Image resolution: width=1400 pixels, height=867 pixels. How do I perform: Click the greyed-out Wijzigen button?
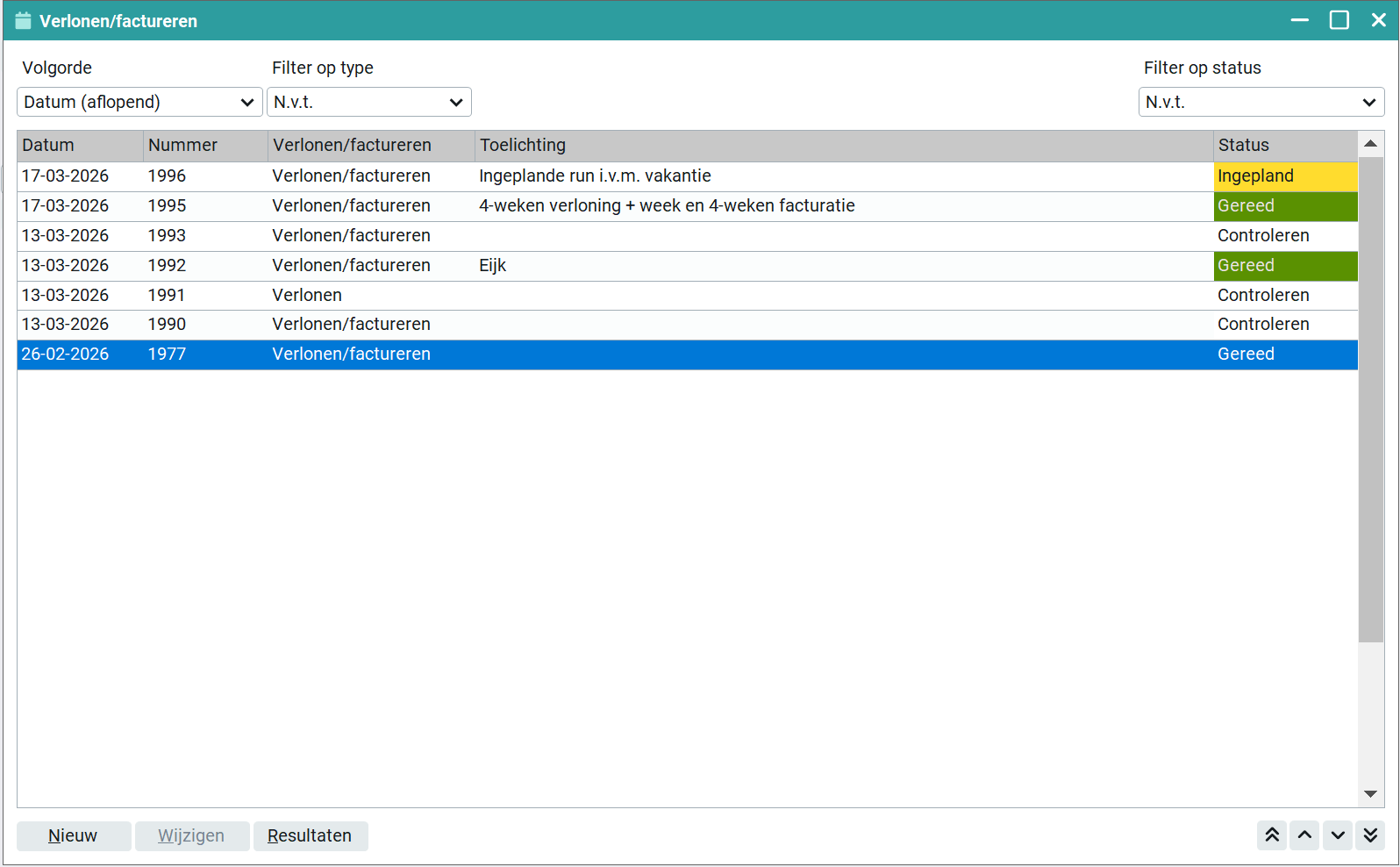point(191,835)
